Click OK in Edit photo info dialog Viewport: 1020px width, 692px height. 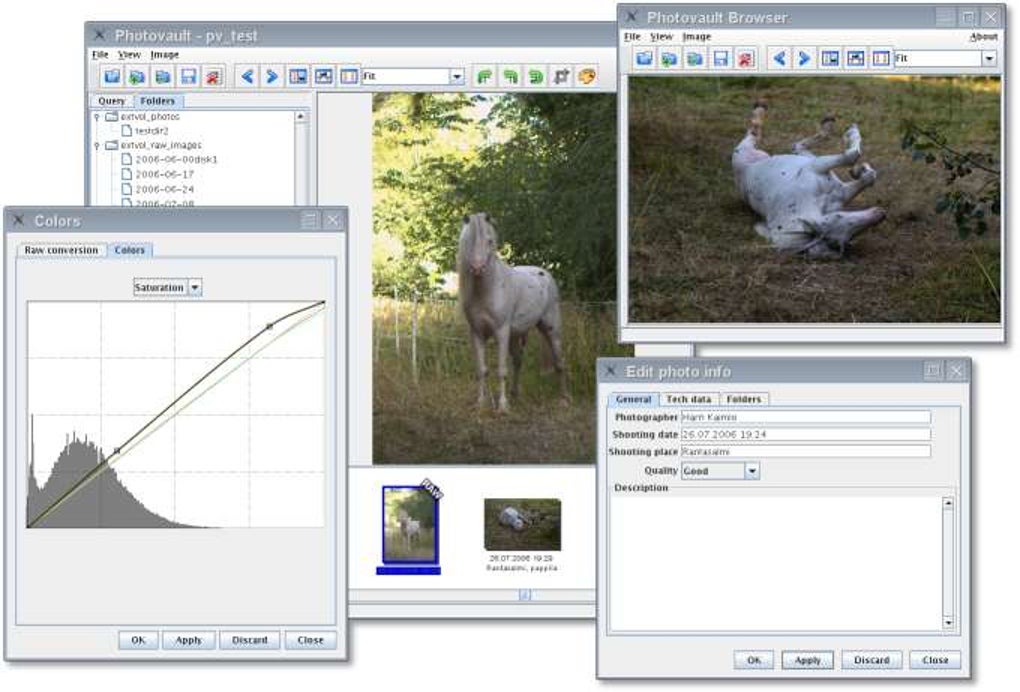(x=754, y=659)
